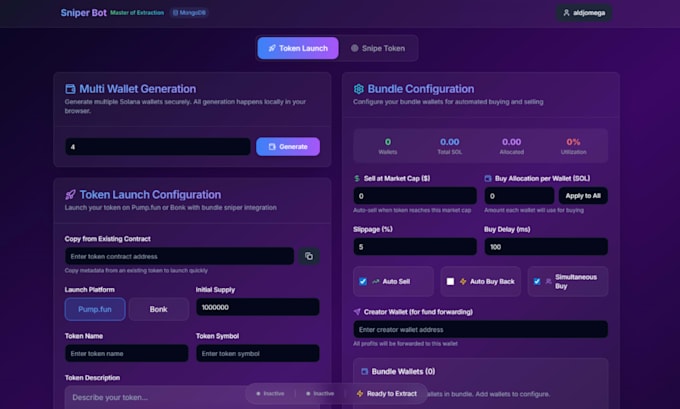Click the MongoDB badge in header
Image resolution: width=680 pixels, height=409 pixels.
point(189,13)
